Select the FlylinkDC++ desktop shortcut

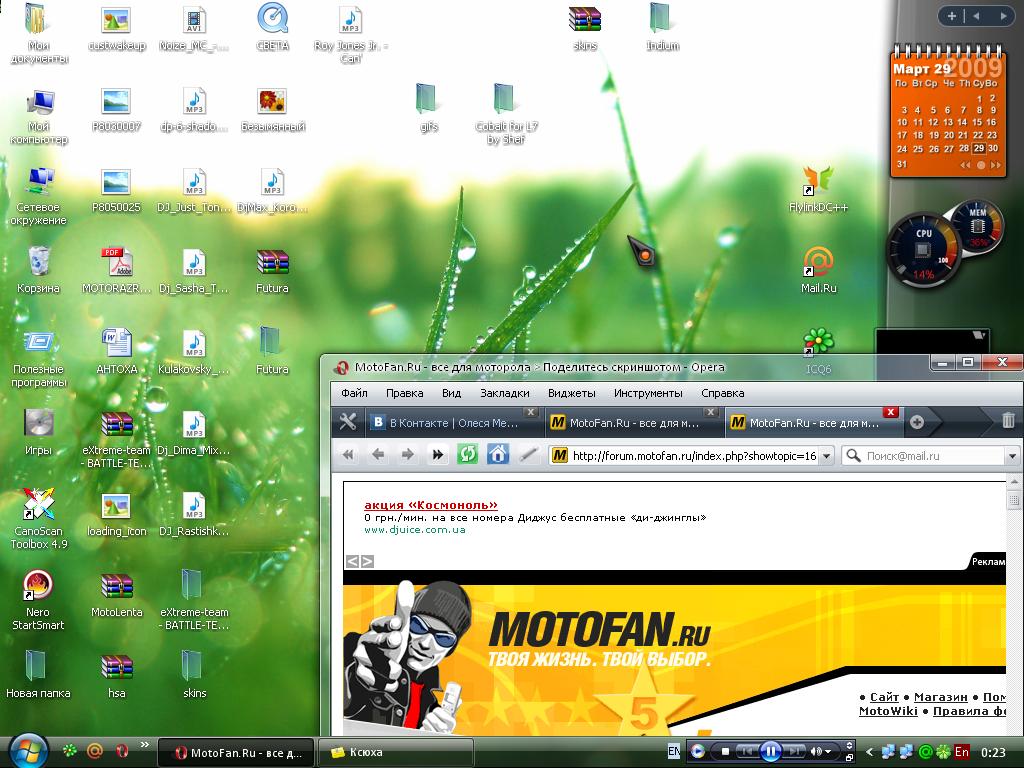[x=818, y=189]
